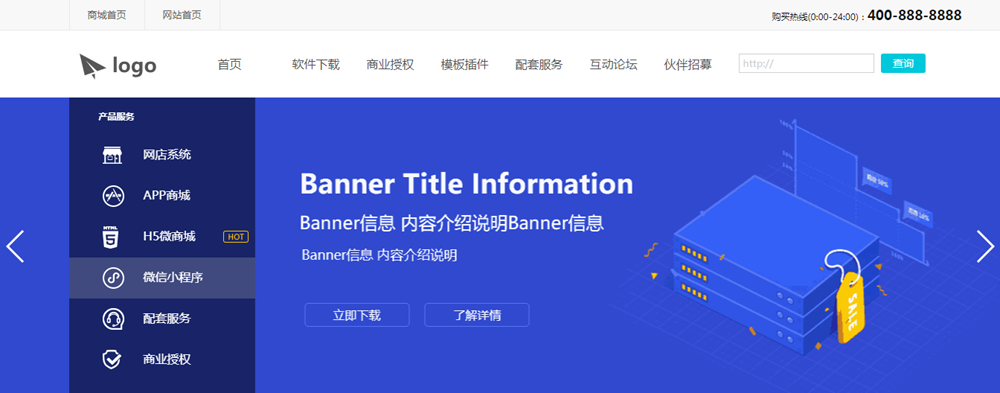Click the 了解详情 banner button
The width and height of the screenshot is (1000, 393).
(476, 315)
